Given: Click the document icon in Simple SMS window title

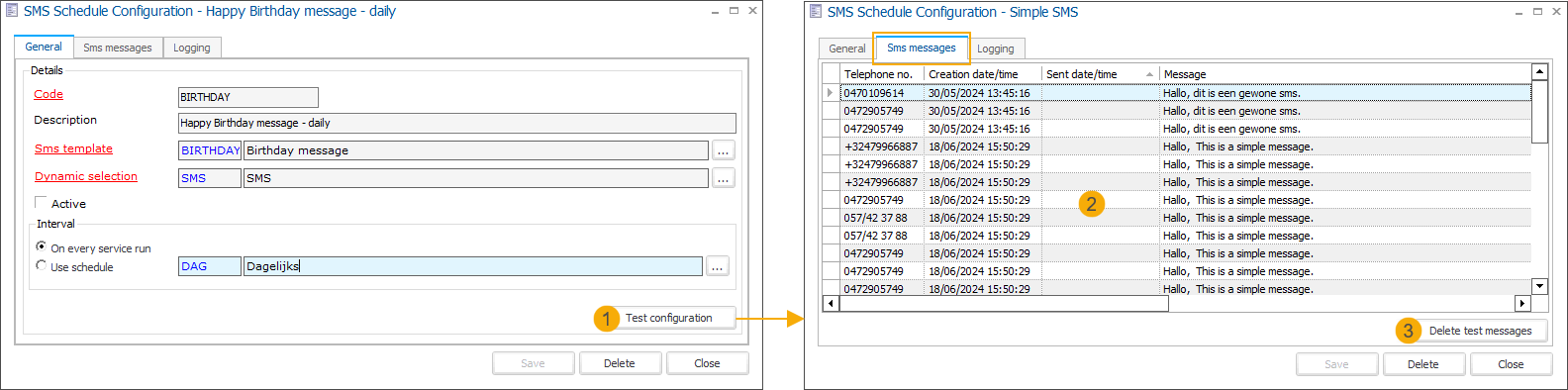Looking at the screenshot, I should tap(816, 12).
